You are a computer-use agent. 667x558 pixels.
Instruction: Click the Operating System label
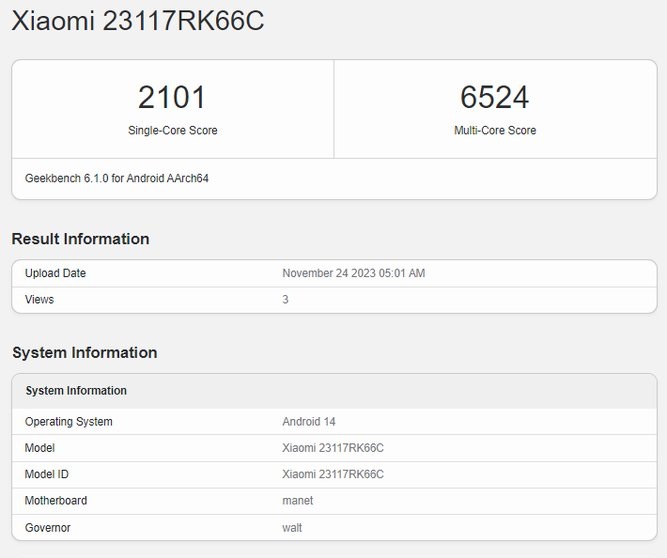point(68,421)
